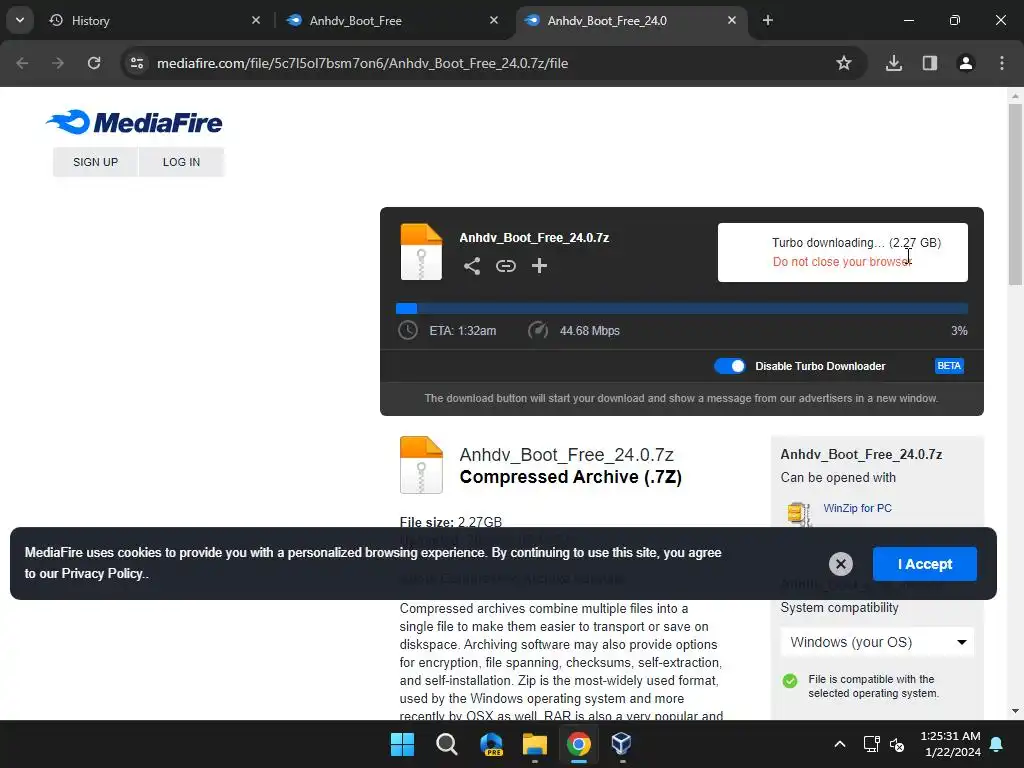This screenshot has width=1024, height=768.
Task: Click the WinZip application icon
Action: (x=799, y=514)
